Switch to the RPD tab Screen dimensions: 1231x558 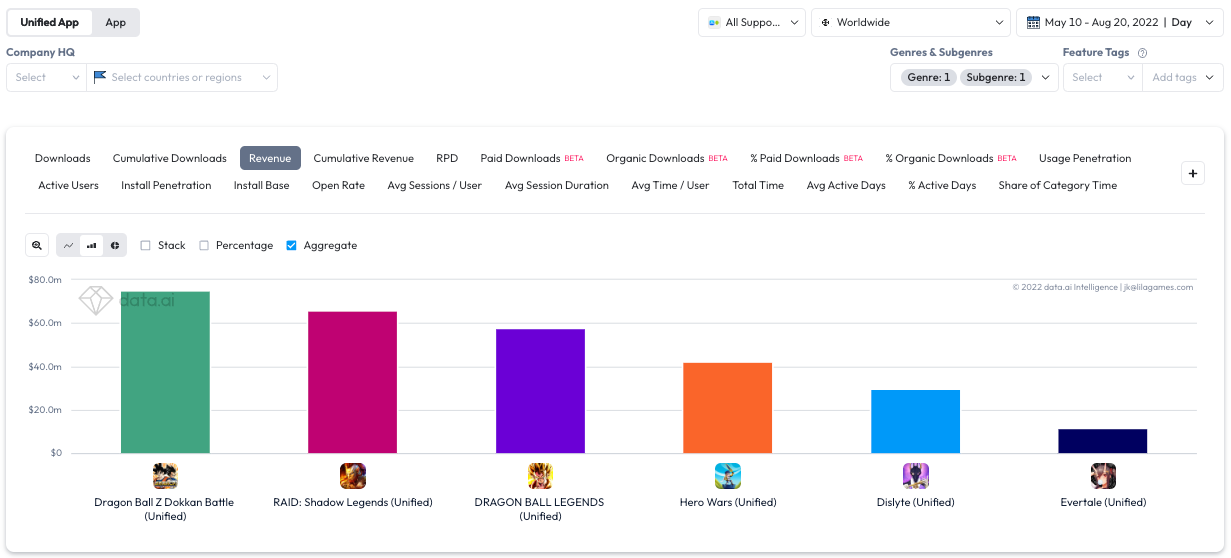point(447,158)
